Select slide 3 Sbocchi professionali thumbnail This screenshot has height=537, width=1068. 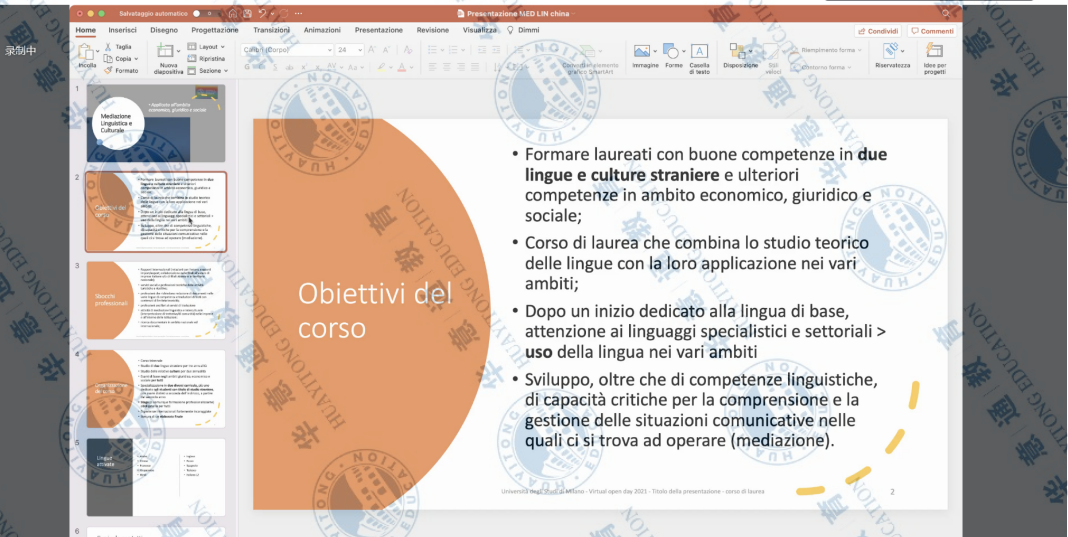[156, 301]
